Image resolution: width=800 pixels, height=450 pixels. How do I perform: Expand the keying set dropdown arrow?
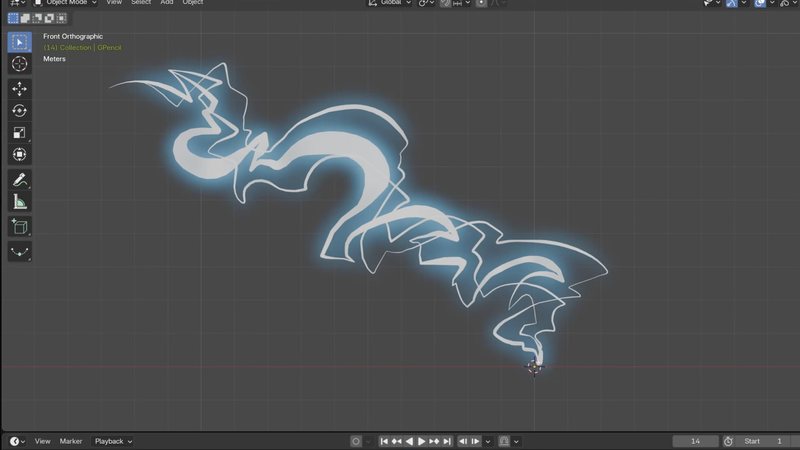point(516,441)
